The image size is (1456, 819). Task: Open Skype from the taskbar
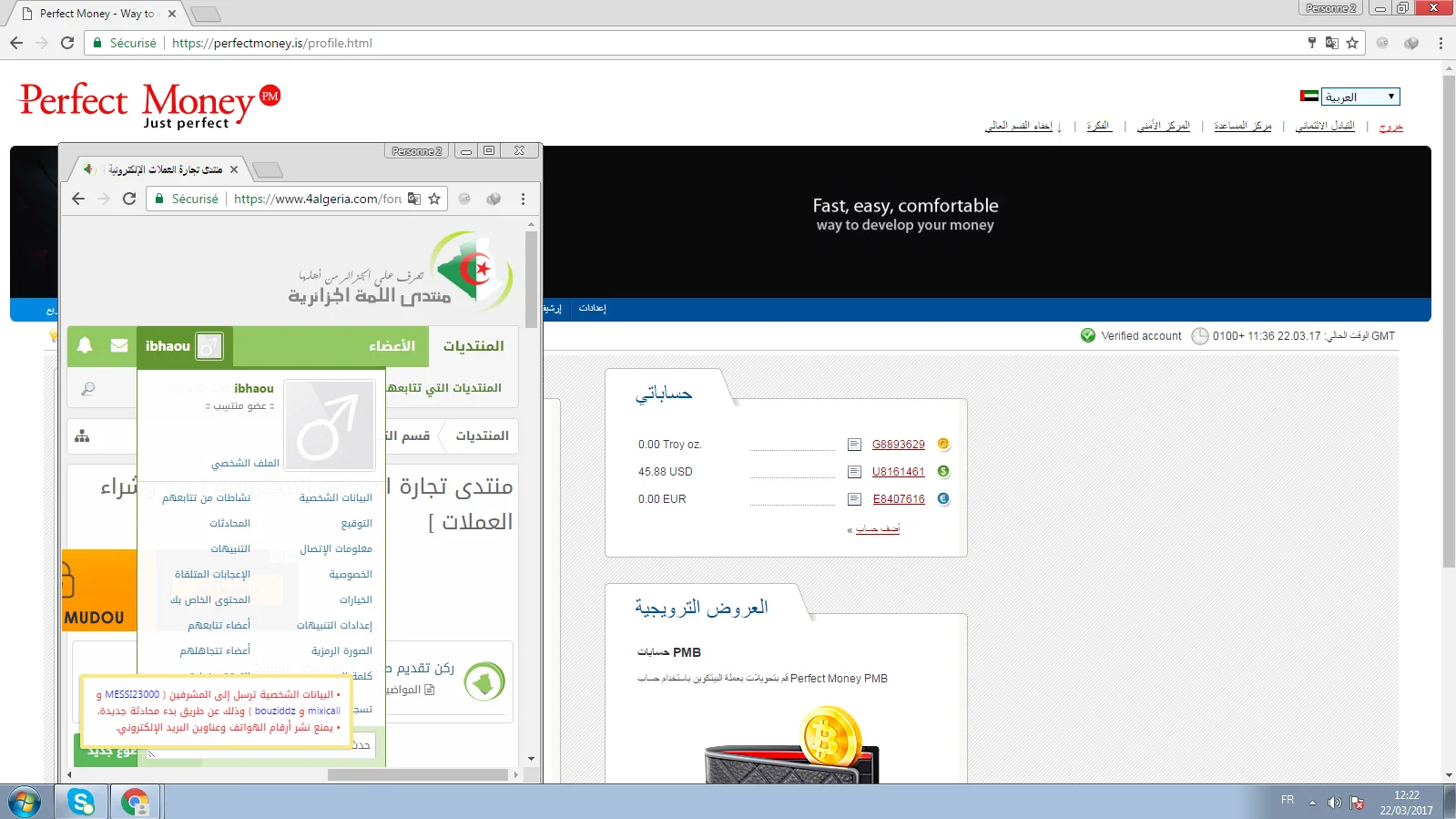(81, 802)
